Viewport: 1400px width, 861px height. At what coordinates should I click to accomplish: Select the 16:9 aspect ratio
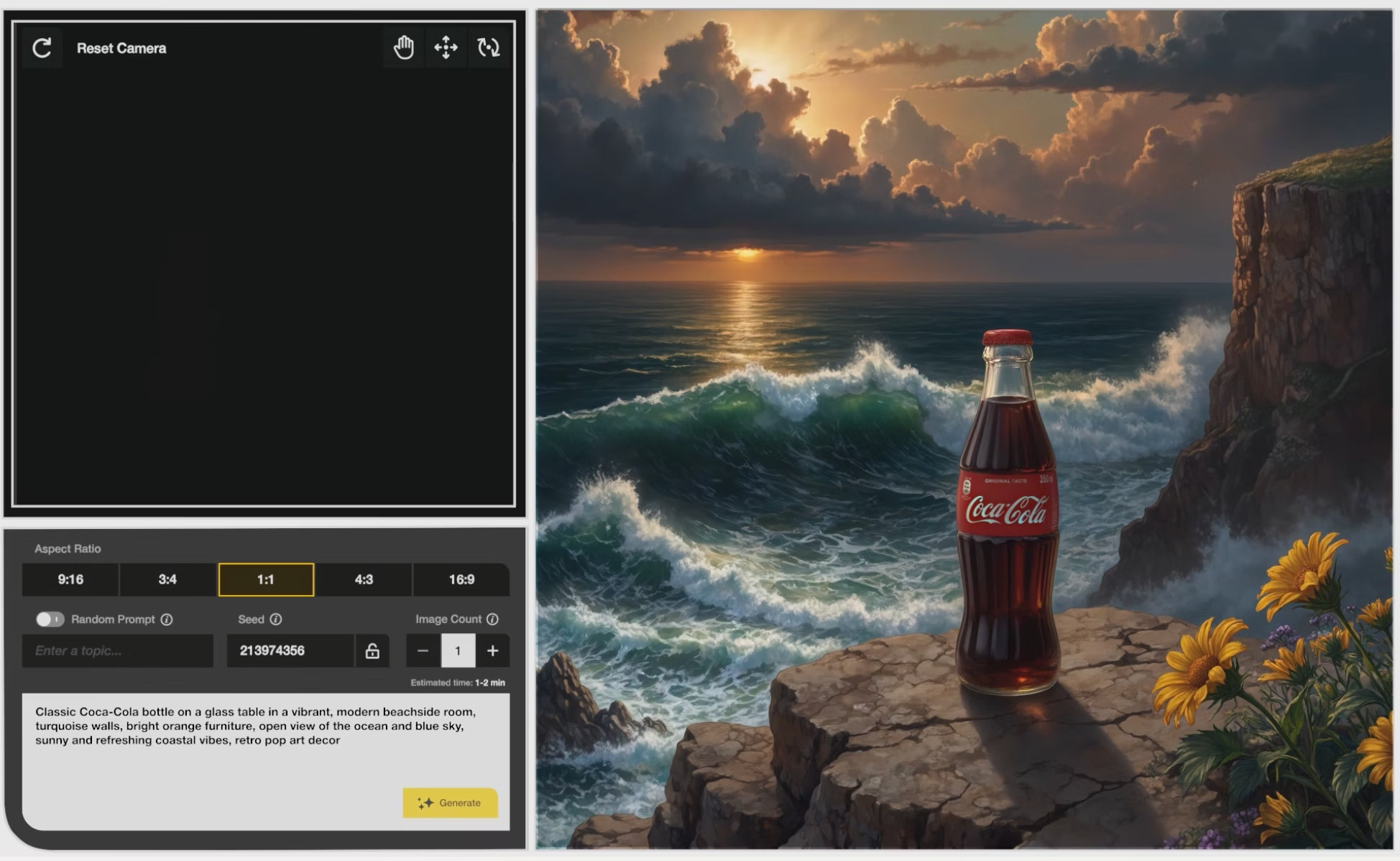point(461,579)
